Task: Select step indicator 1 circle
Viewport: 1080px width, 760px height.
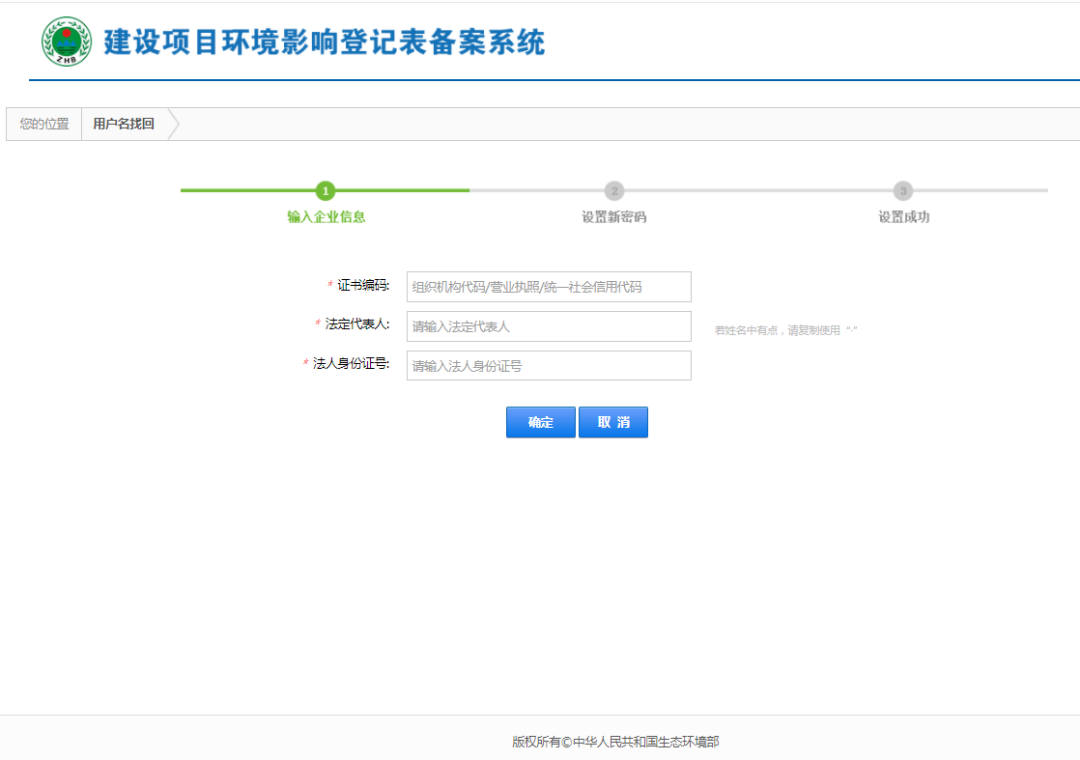Action: click(327, 190)
